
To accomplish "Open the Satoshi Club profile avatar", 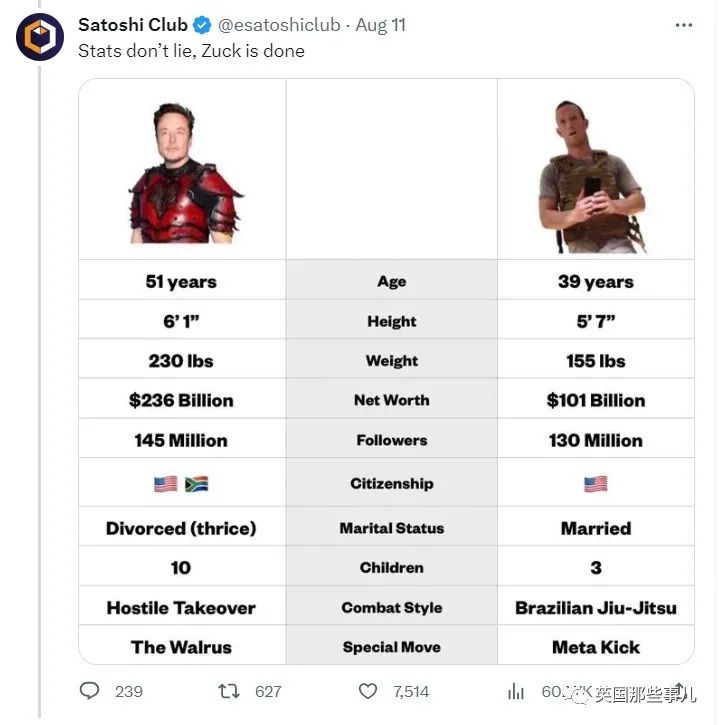I will [x=40, y=37].
